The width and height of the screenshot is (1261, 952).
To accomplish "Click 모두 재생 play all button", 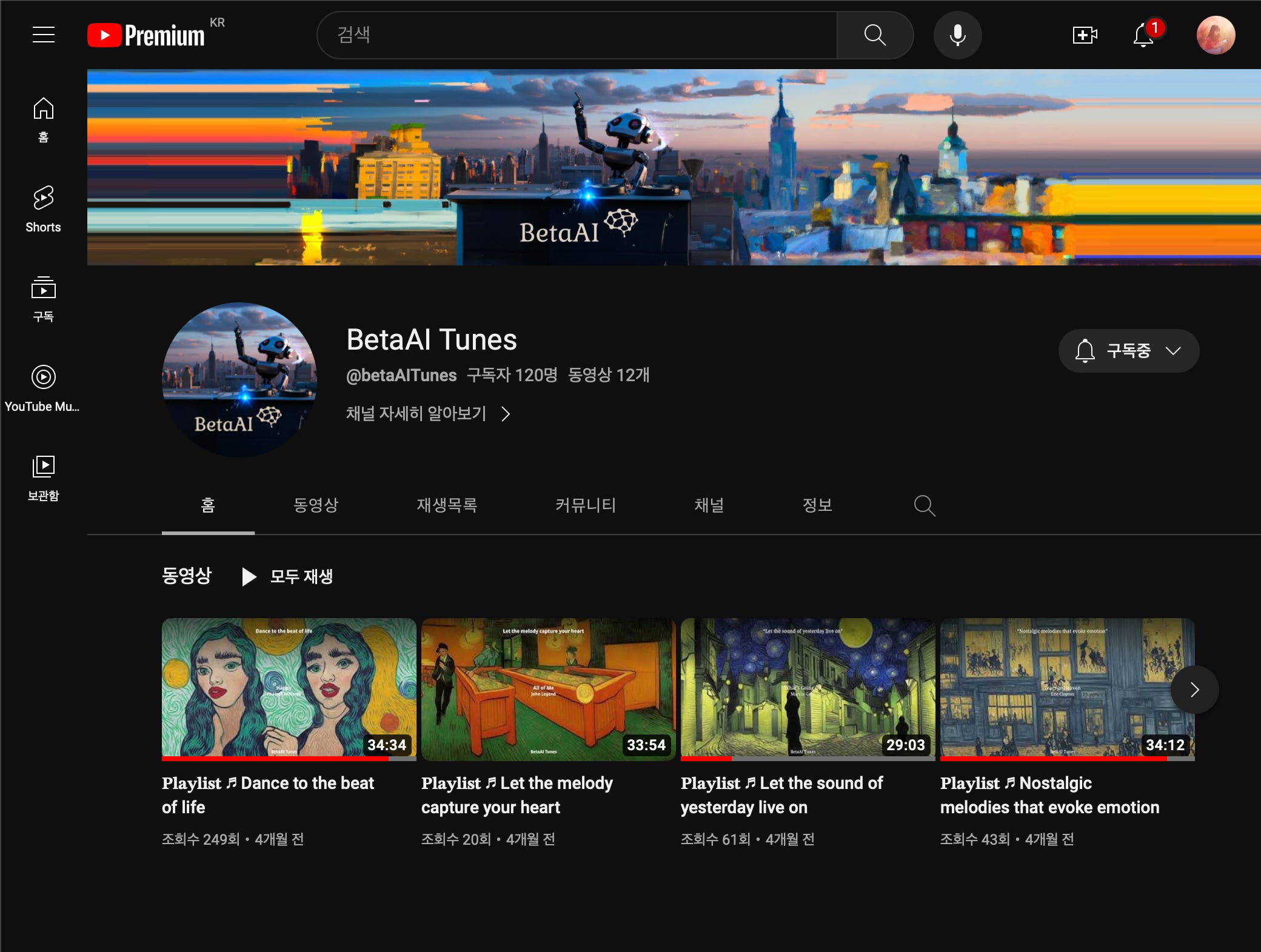I will [288, 576].
